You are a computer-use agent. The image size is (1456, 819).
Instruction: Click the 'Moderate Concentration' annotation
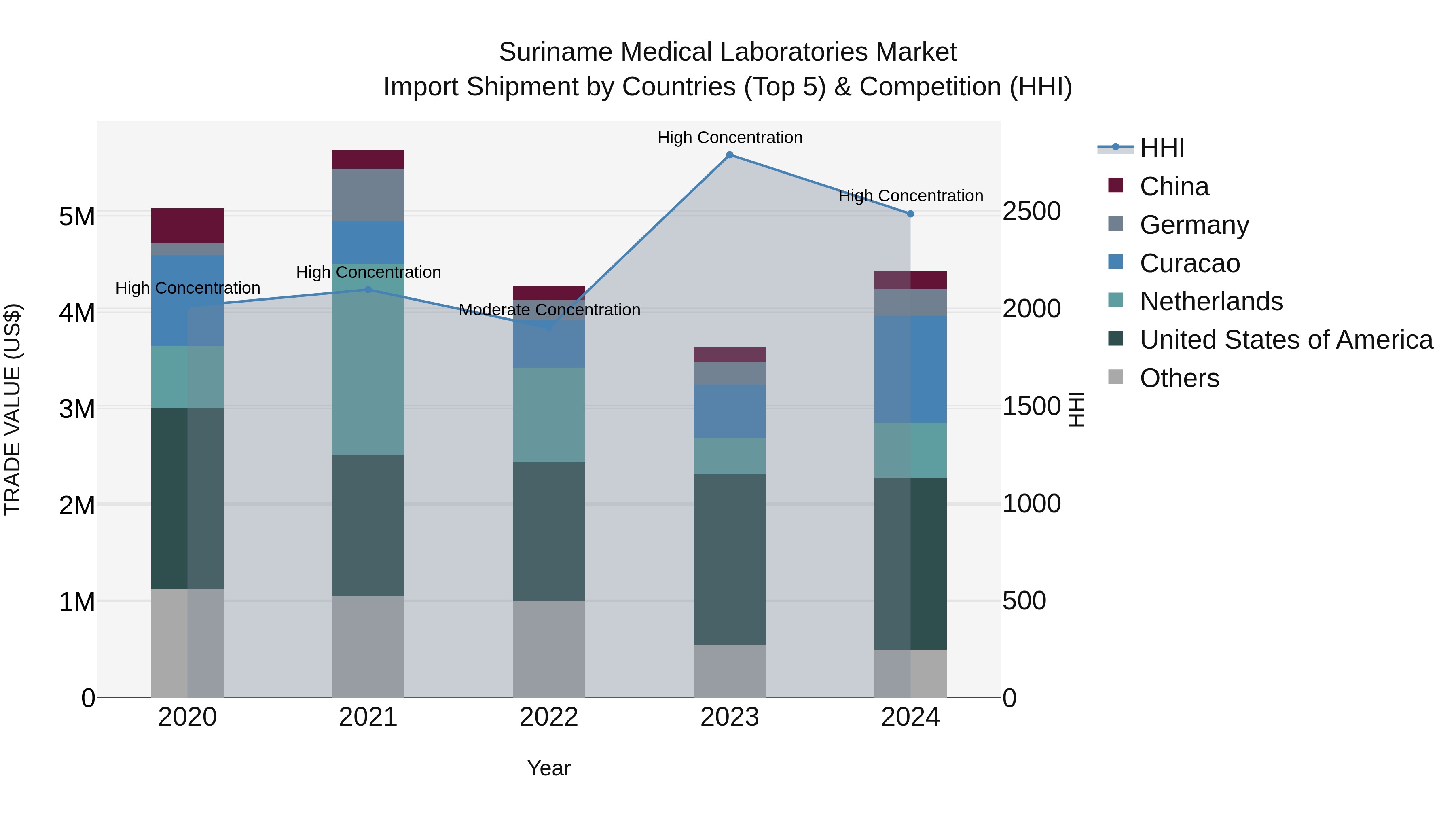coord(549,310)
